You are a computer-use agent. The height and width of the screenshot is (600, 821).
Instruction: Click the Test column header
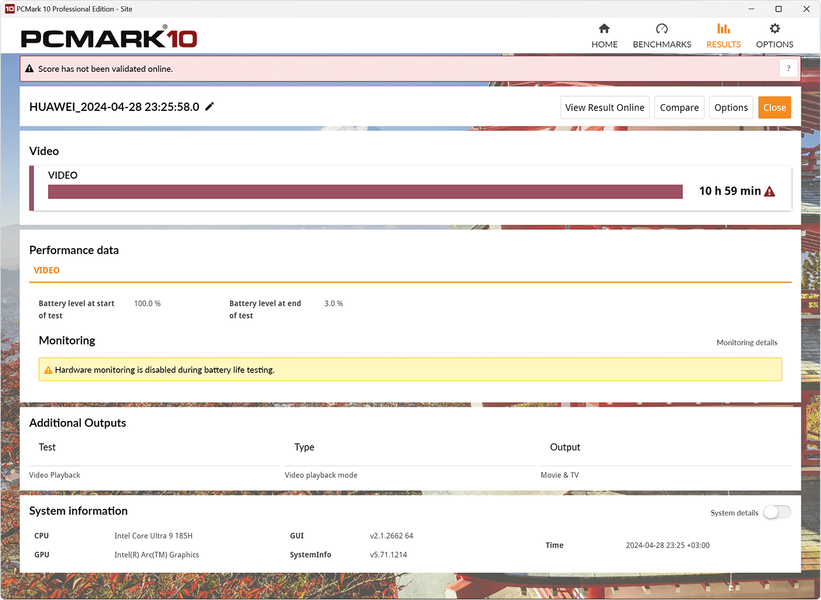click(x=47, y=447)
